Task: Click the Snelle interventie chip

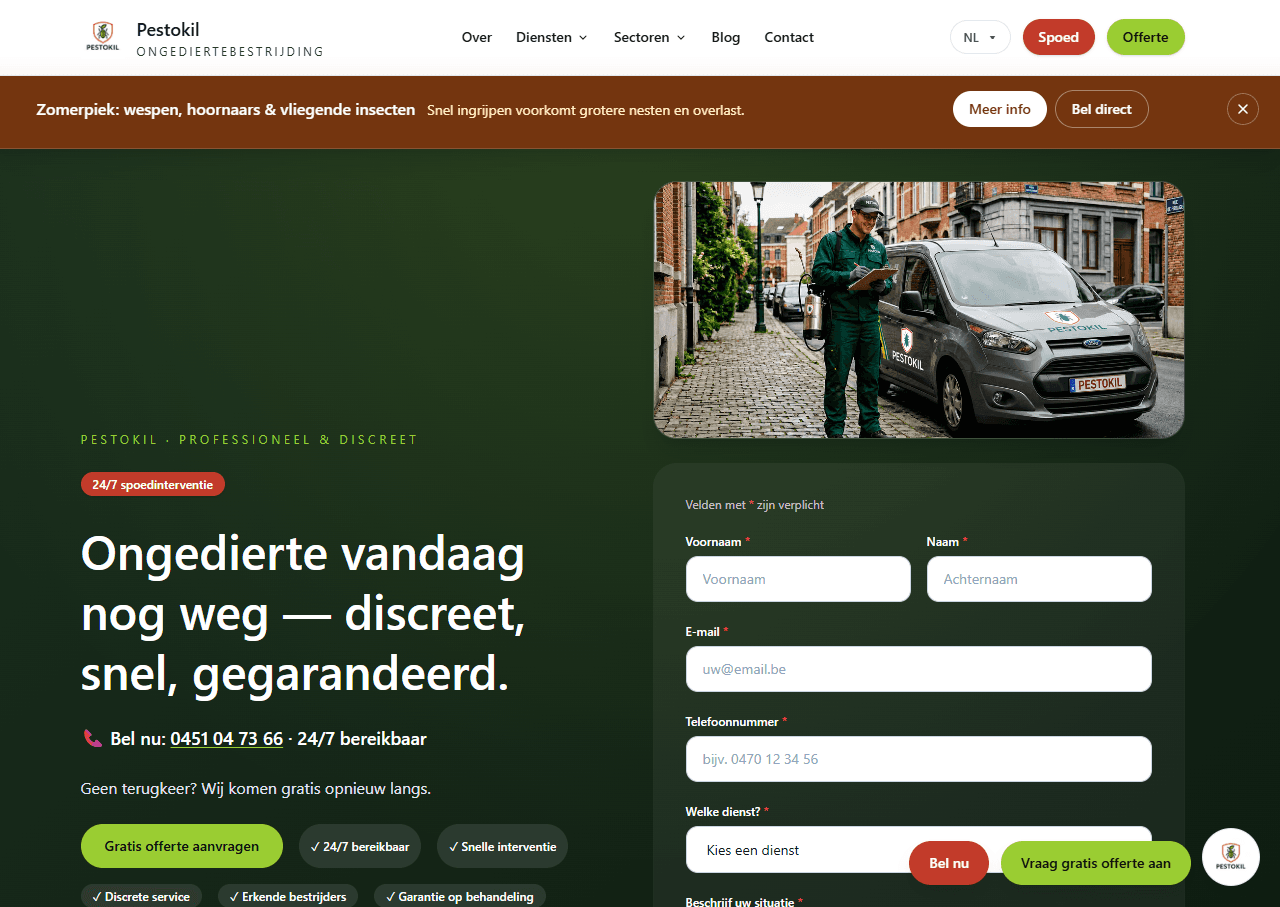Action: coord(502,846)
